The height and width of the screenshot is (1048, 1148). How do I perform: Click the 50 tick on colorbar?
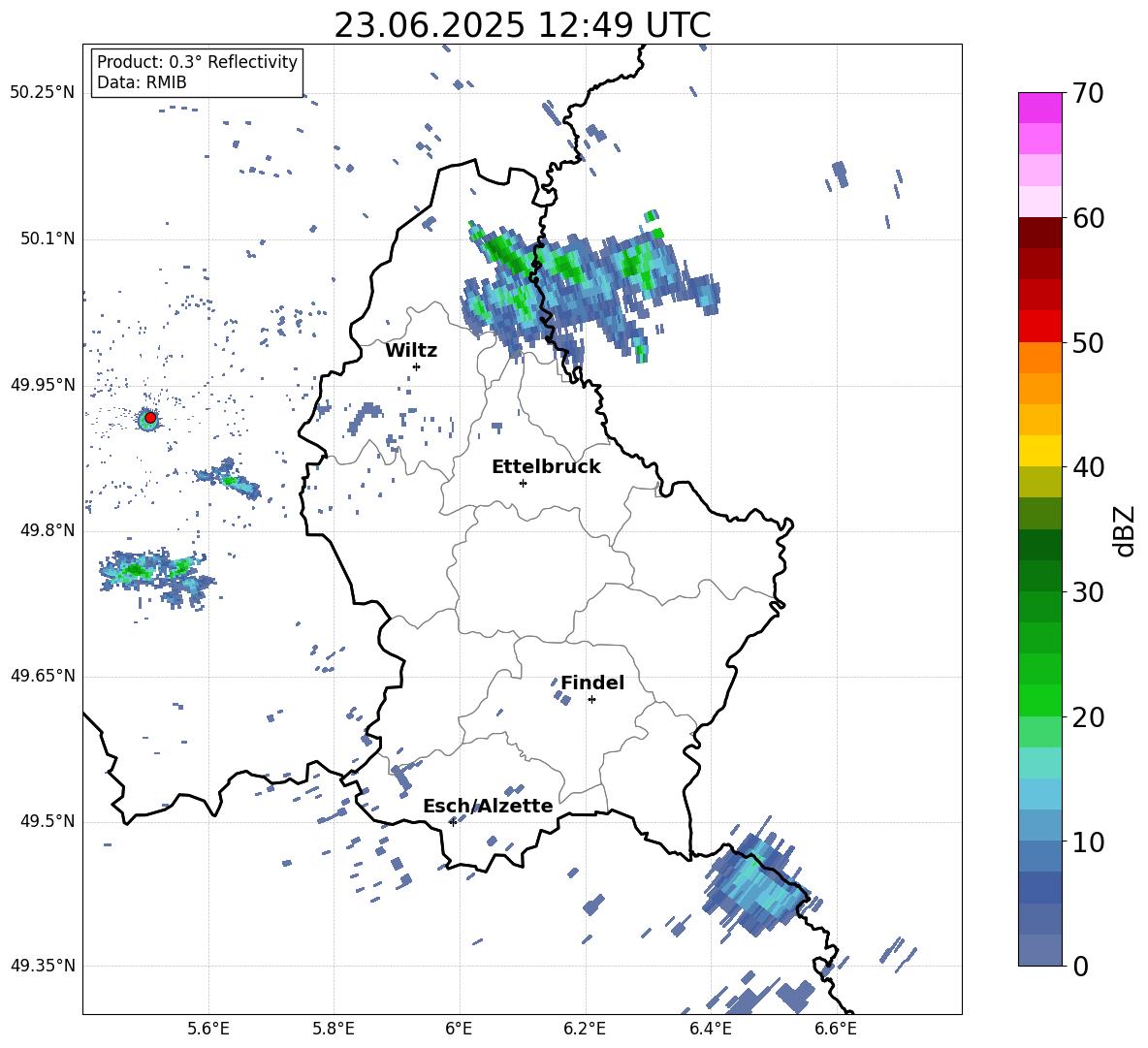1088,342
